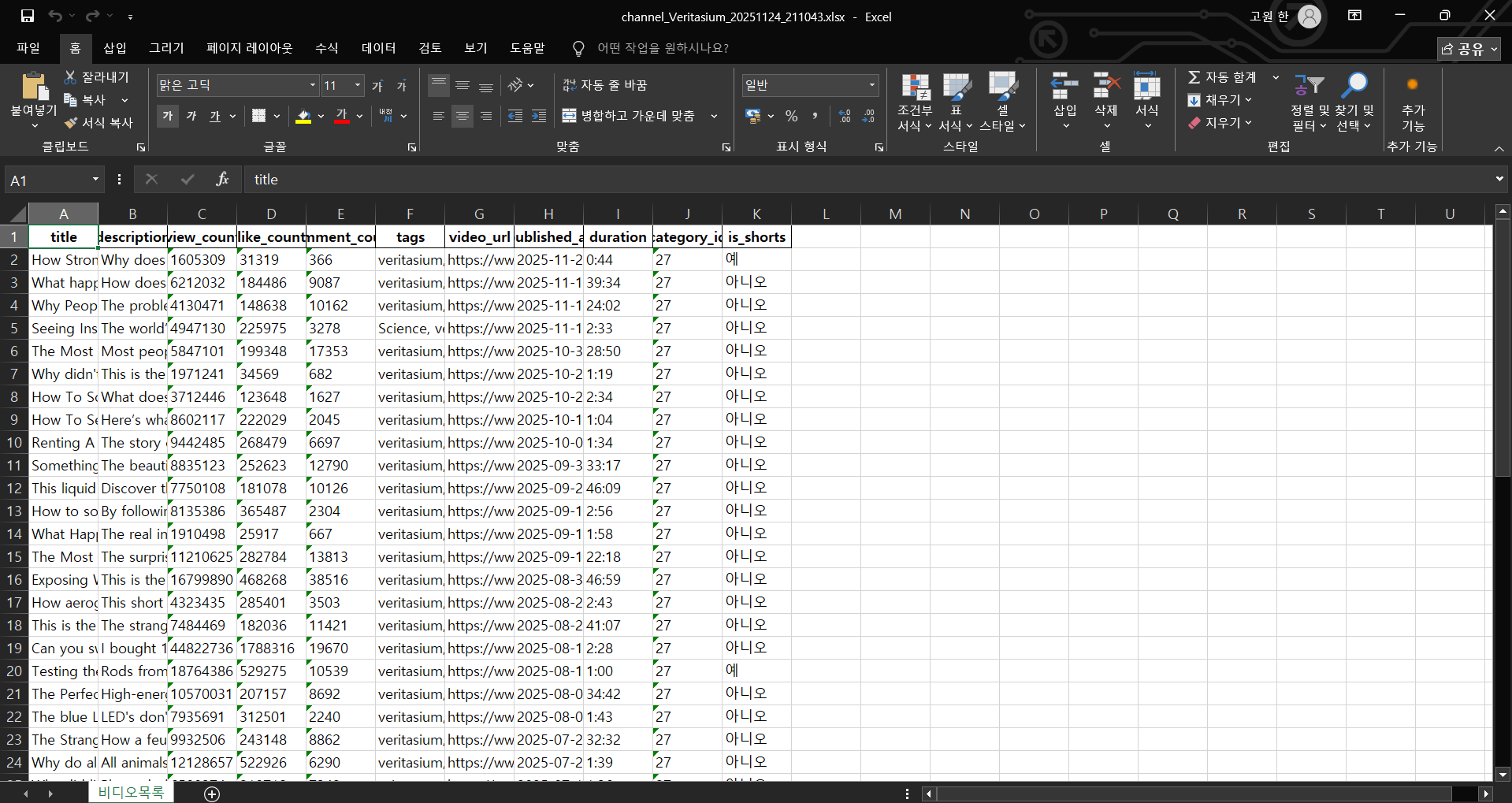Open Conditional Formatting (조건부 서식)
The height and width of the screenshot is (803, 1512).
tap(915, 102)
